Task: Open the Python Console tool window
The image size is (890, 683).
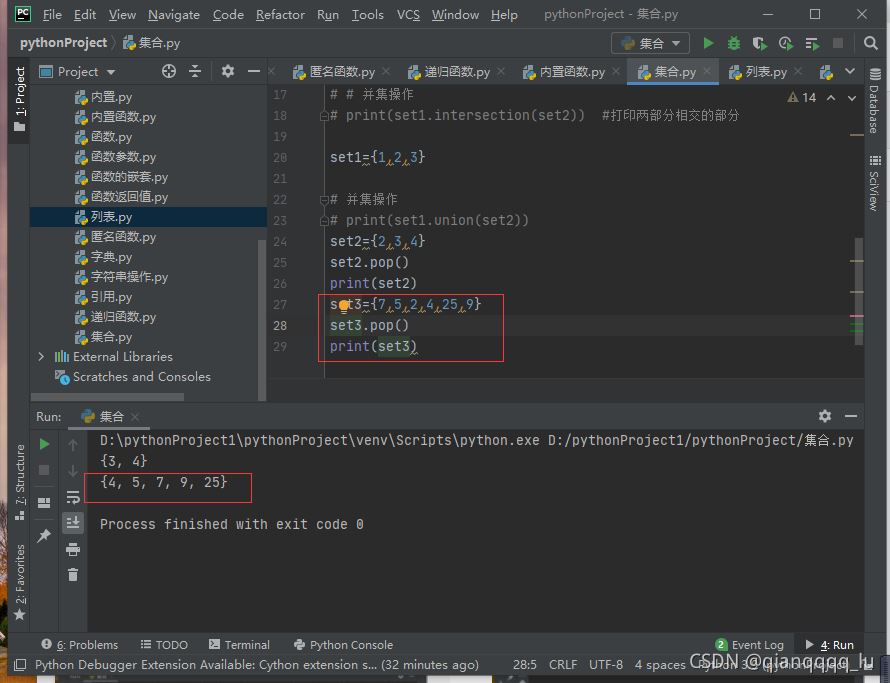Action: (342, 645)
